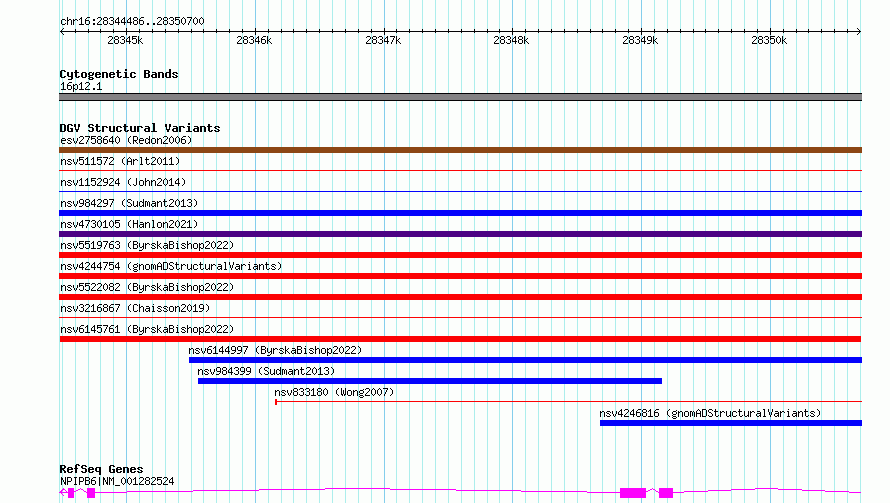
Task: Click the gray 16p12.1 cytoband bar
Action: 460,97
